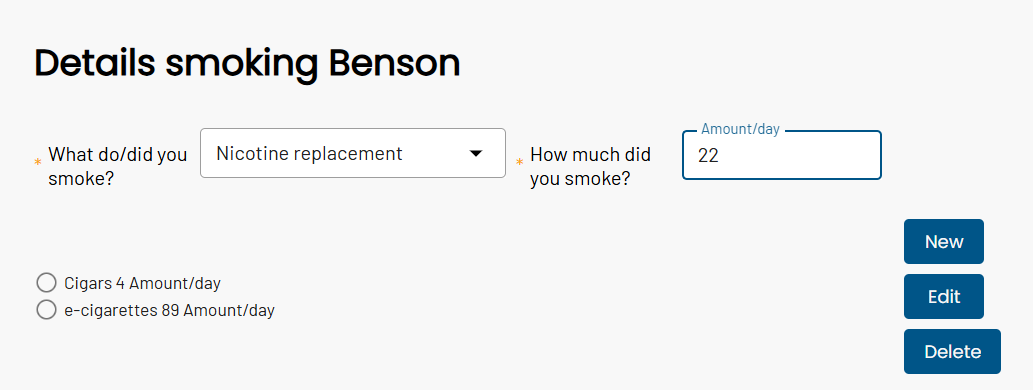Click the 'What do/did you smoke?' label
Image resolution: width=1033 pixels, height=390 pixels.
[118, 166]
